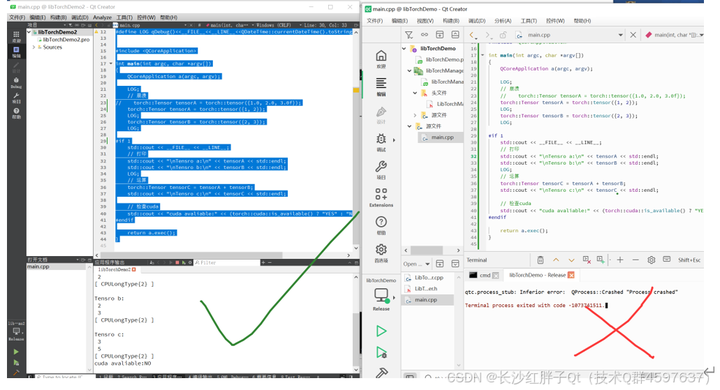Start debugging with play-bug icon in right window
720x390 pixels.
[x=381, y=352]
